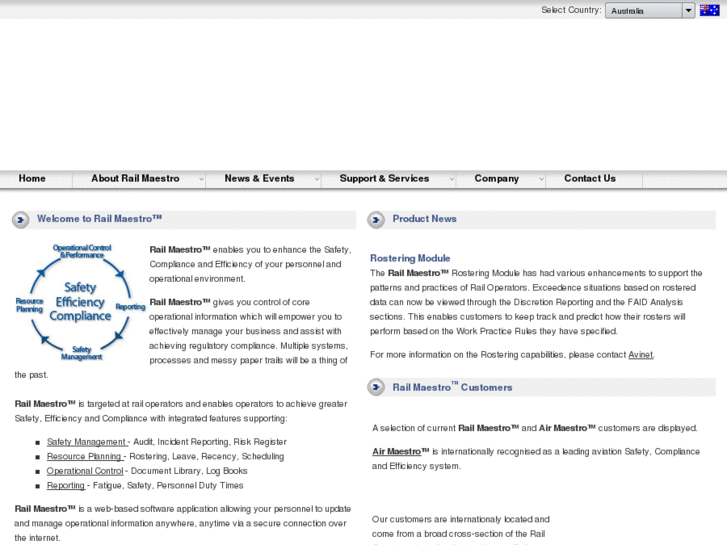Click arrow icon beside Welcome to Rail Maestro
This screenshot has height=545, width=727.
[x=20, y=220]
